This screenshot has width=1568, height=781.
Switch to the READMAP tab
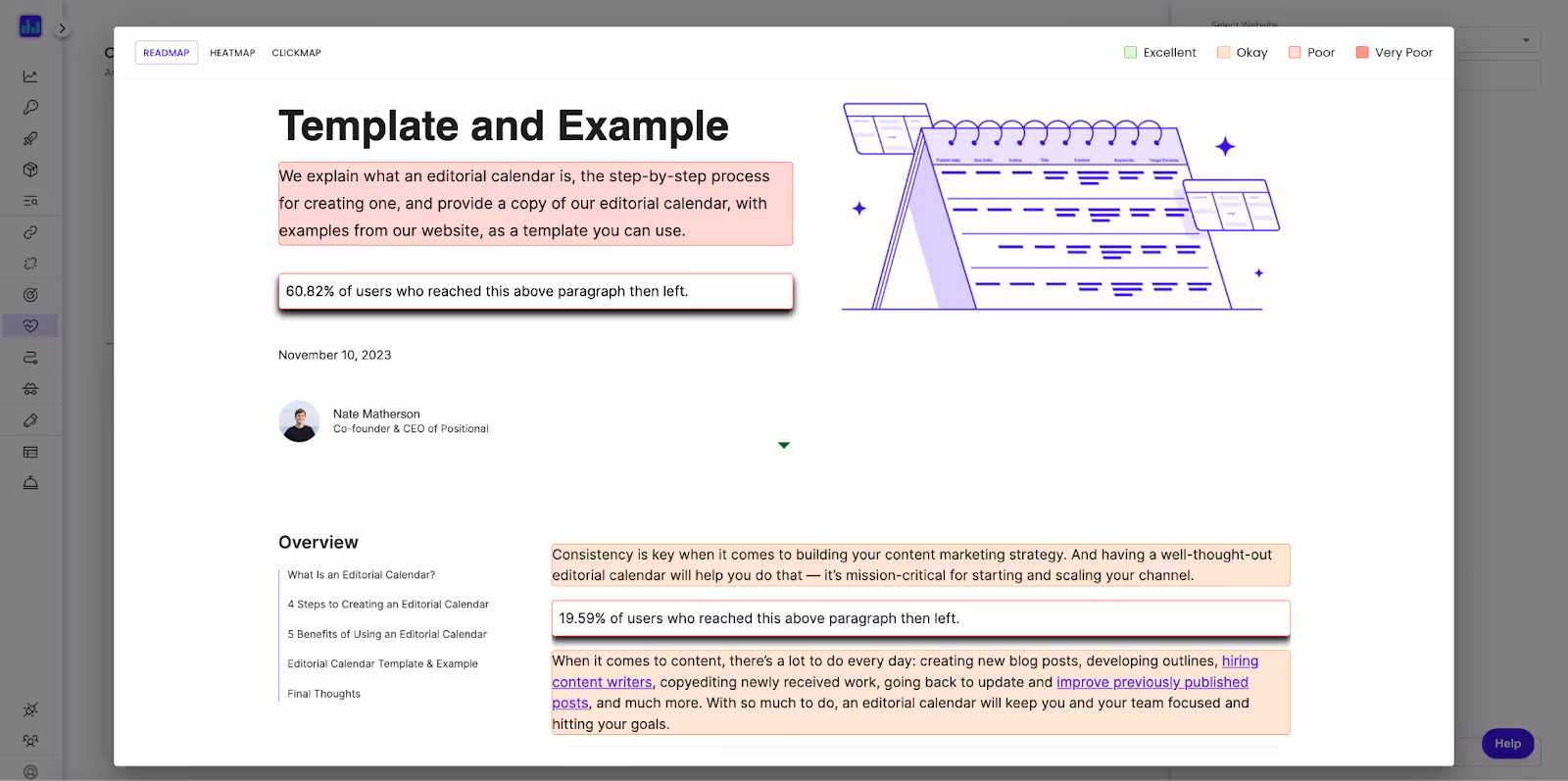click(x=167, y=53)
